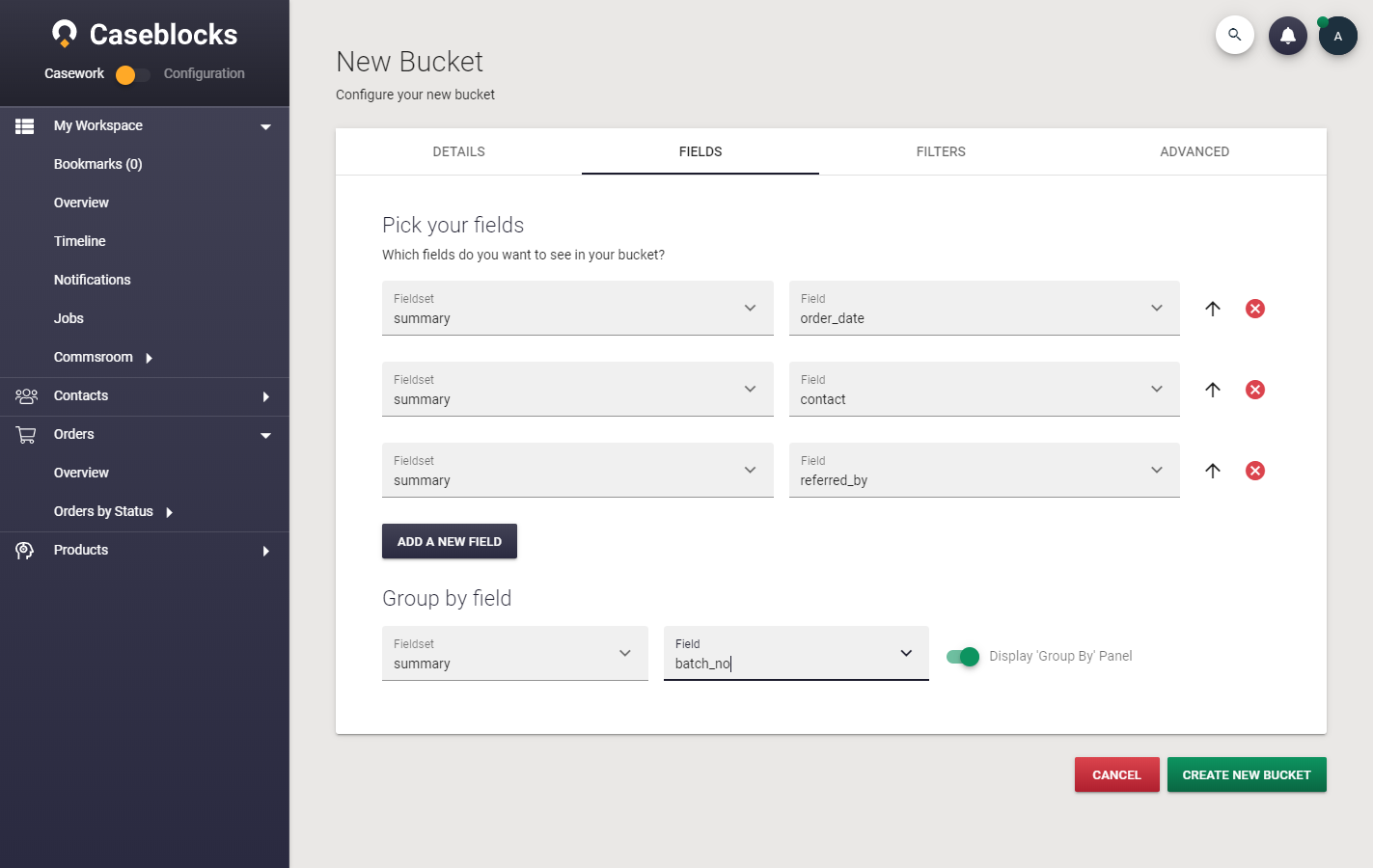Viewport: 1373px width, 868px height.
Task: Click Add A New Field button
Action: coord(450,541)
